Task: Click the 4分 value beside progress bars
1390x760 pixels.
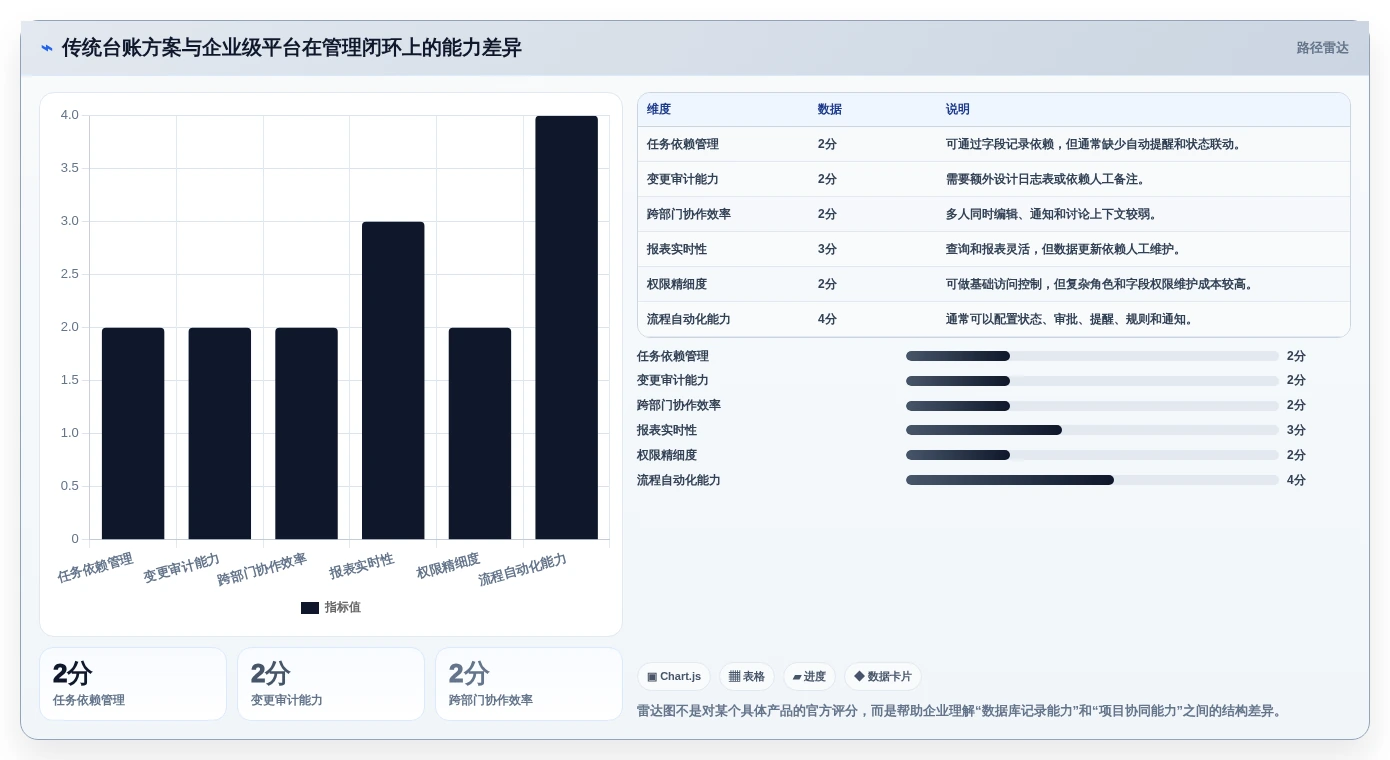Action: click(1296, 480)
